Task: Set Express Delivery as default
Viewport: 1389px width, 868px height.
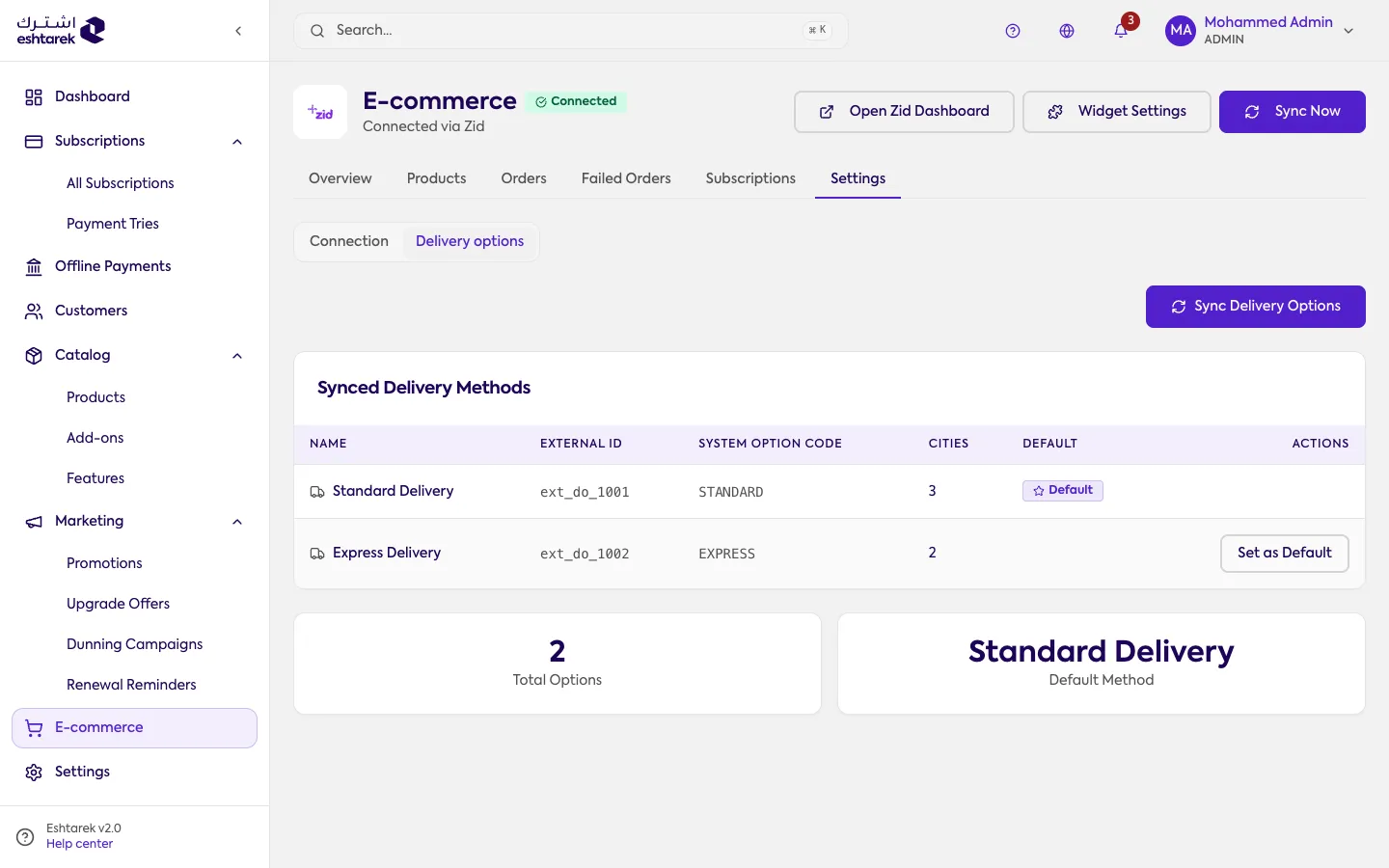Action: click(1285, 554)
